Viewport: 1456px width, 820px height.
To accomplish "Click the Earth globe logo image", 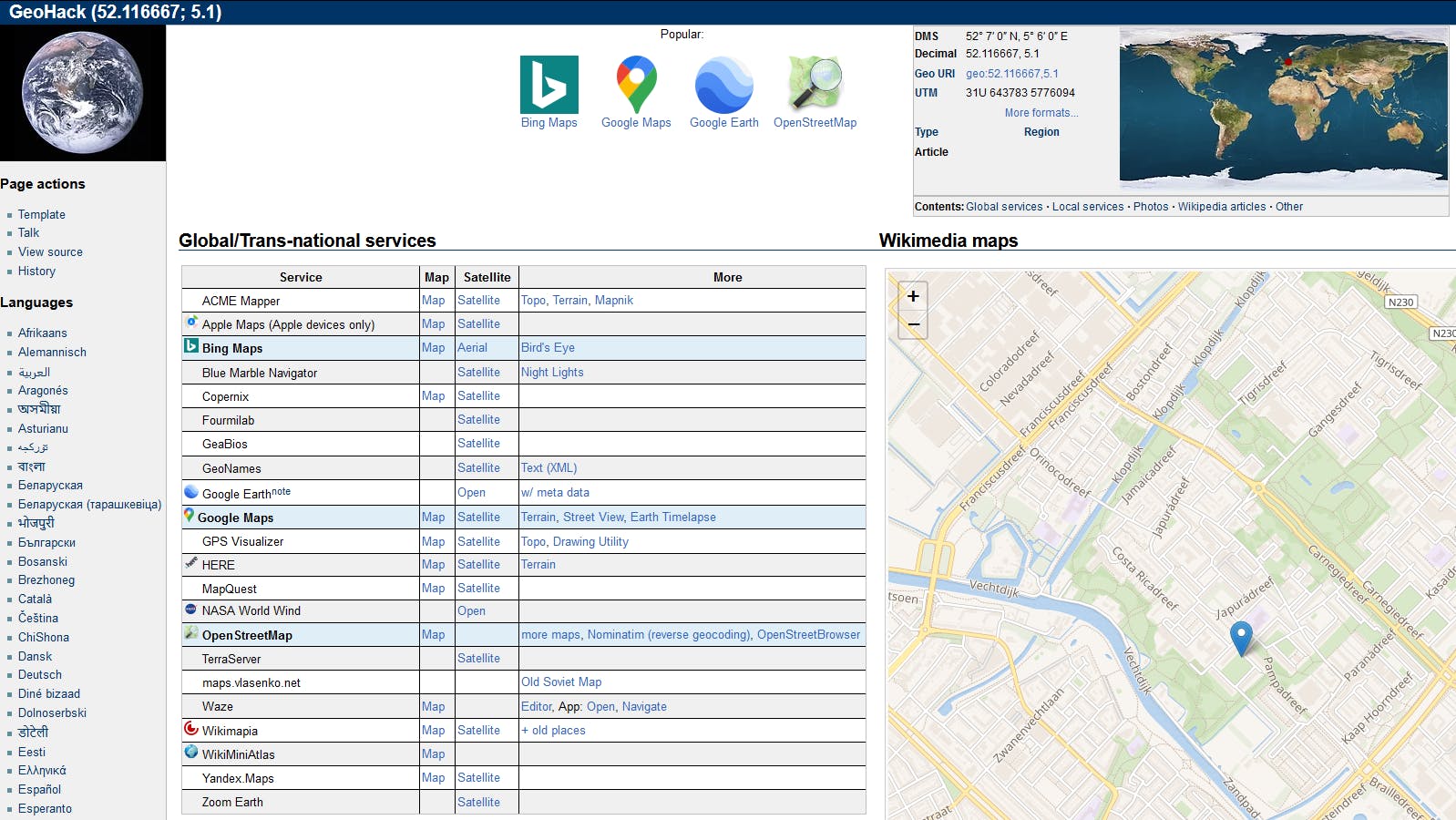I will pos(82,93).
